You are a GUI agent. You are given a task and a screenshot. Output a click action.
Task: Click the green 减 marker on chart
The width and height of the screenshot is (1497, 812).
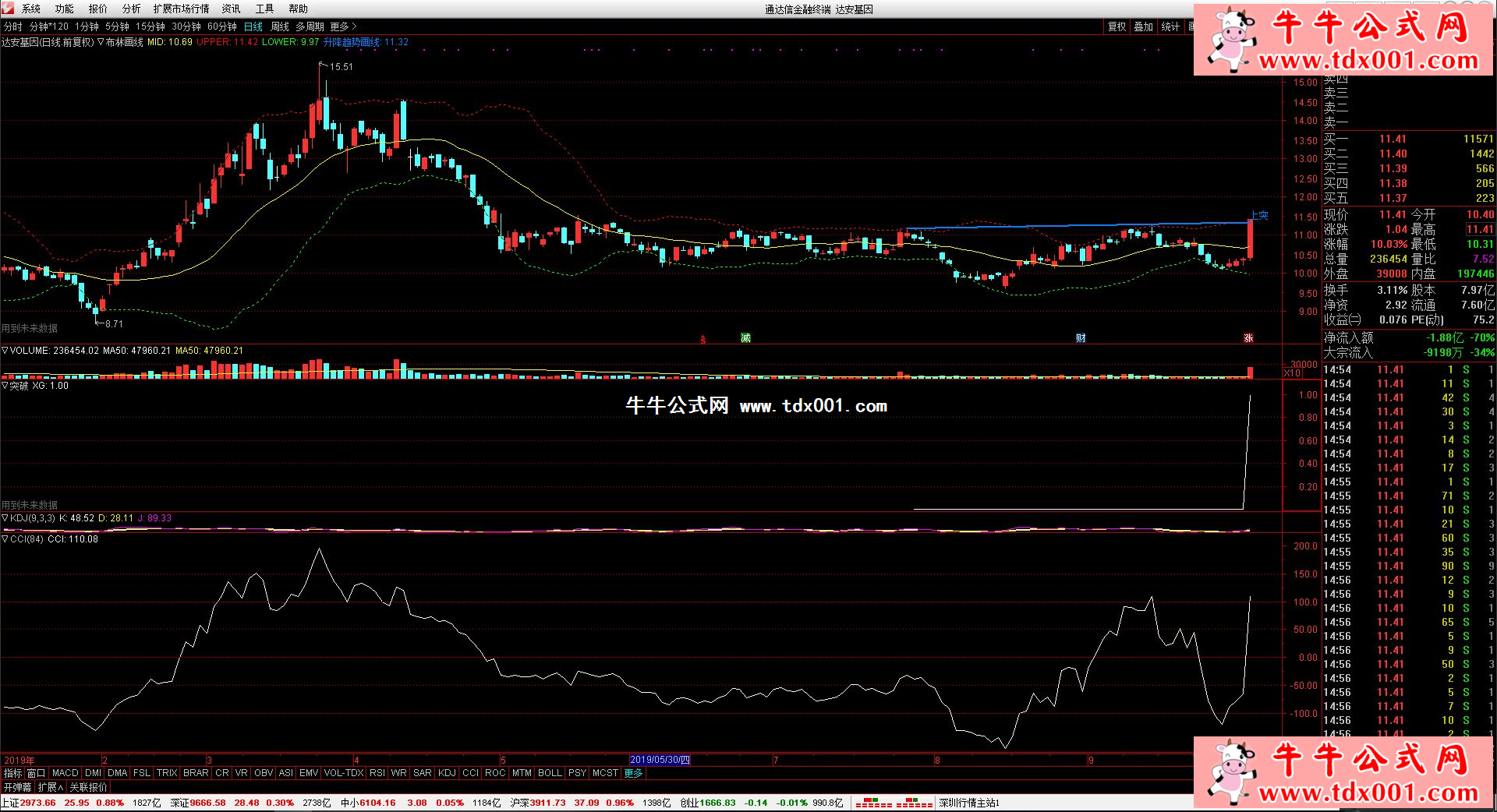(745, 337)
